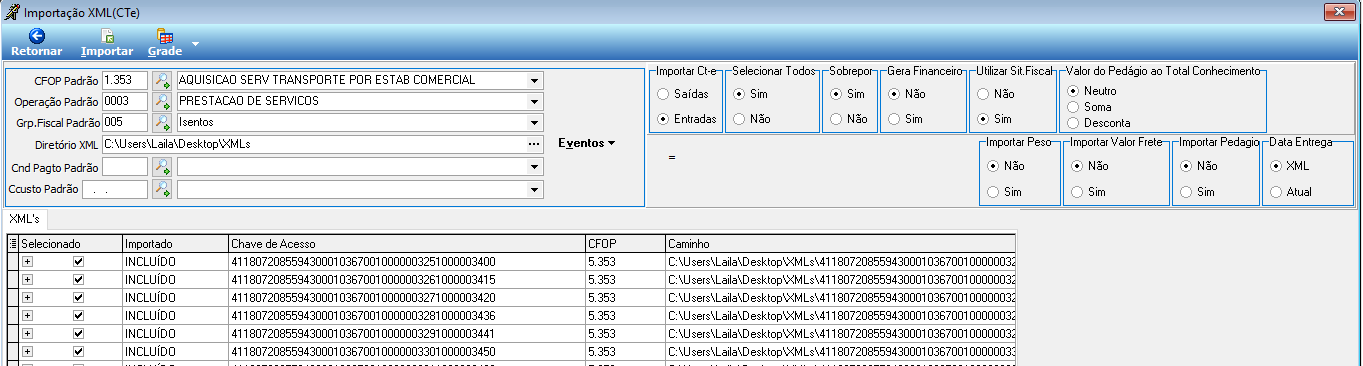Expand the Isentos fiscal group combo box

(x=534, y=122)
